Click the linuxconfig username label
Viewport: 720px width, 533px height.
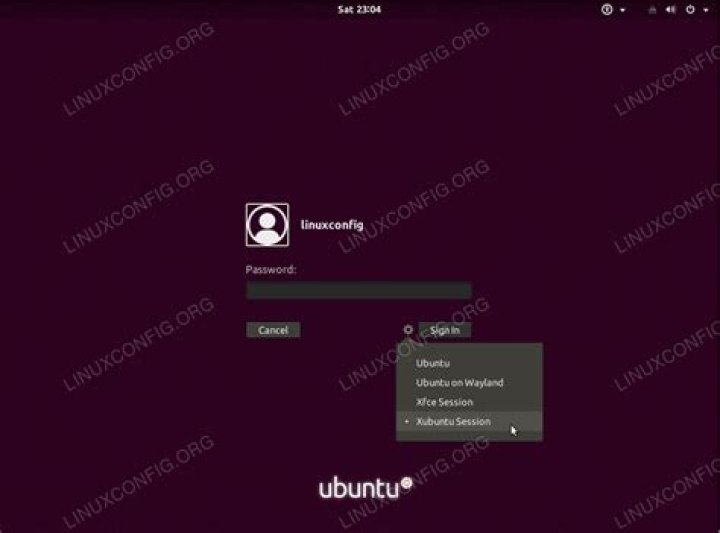tap(332, 225)
